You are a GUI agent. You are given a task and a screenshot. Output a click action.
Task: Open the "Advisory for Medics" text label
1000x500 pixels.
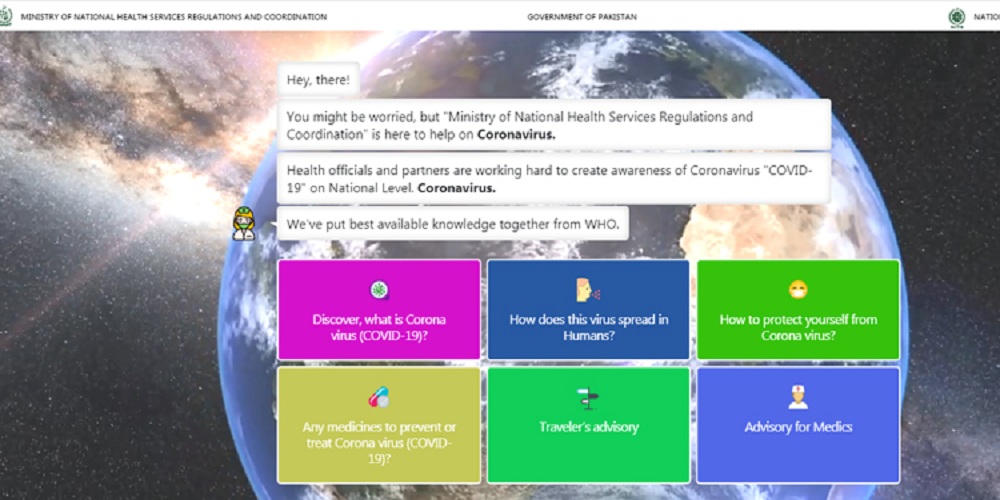[797, 427]
